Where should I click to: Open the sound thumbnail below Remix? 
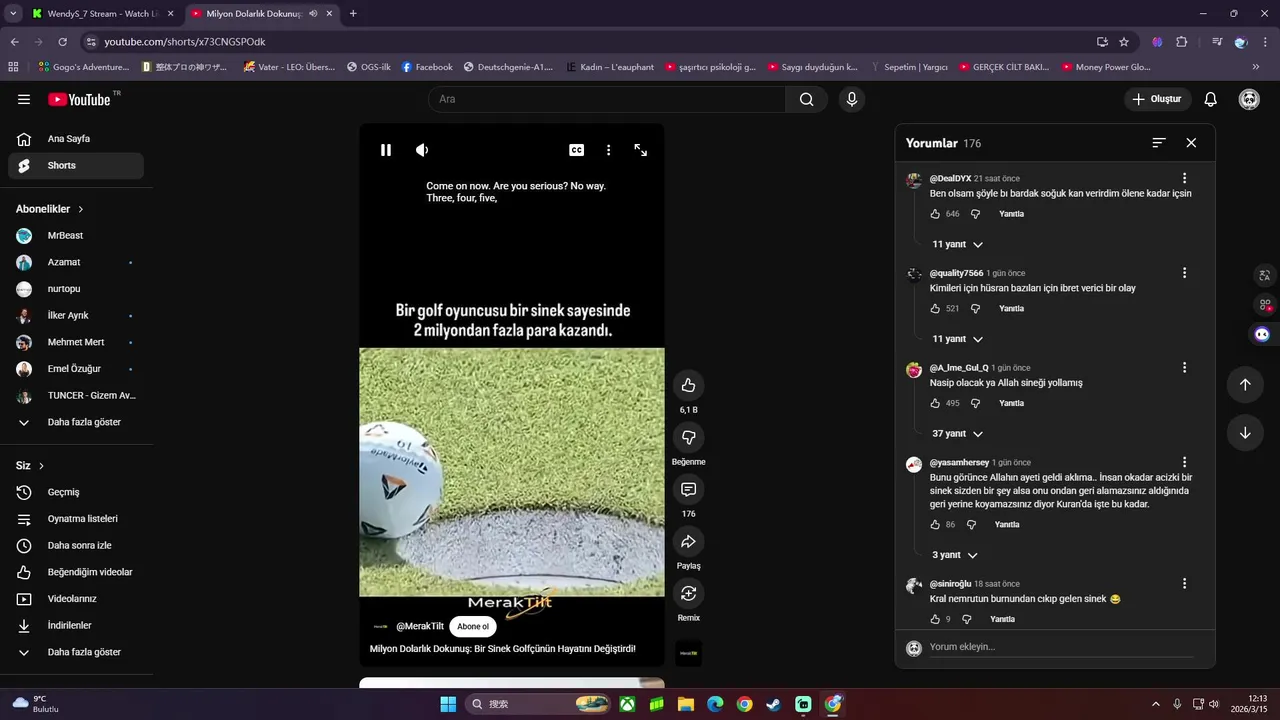[x=689, y=653]
